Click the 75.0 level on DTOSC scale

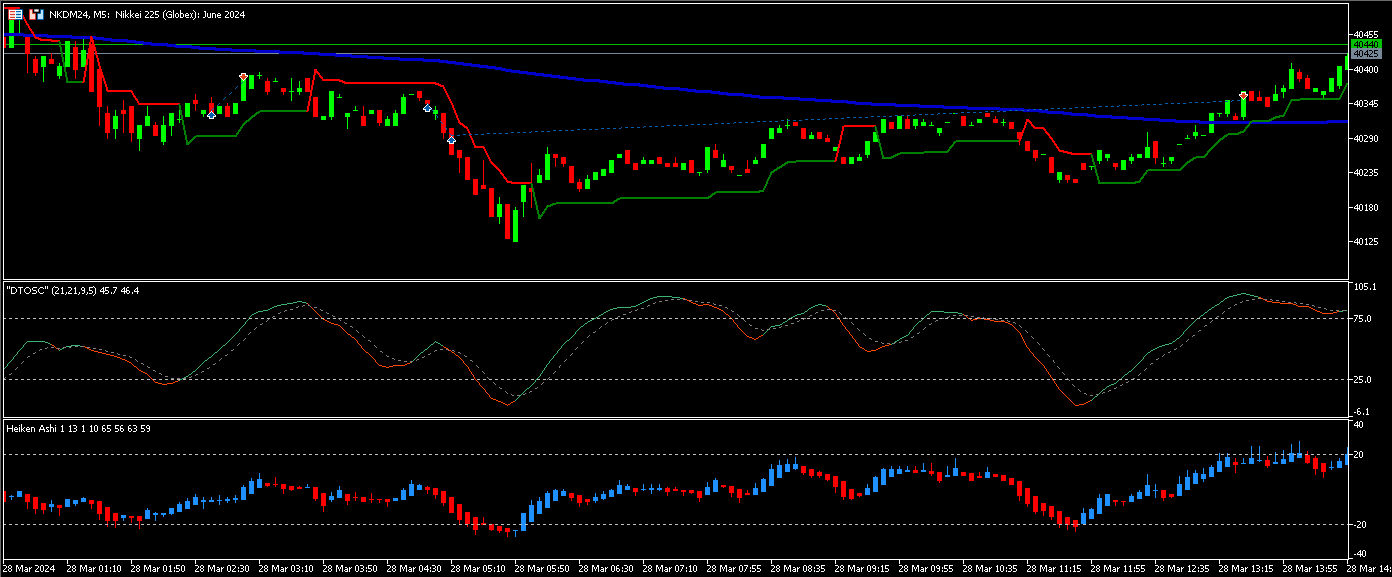[1361, 318]
